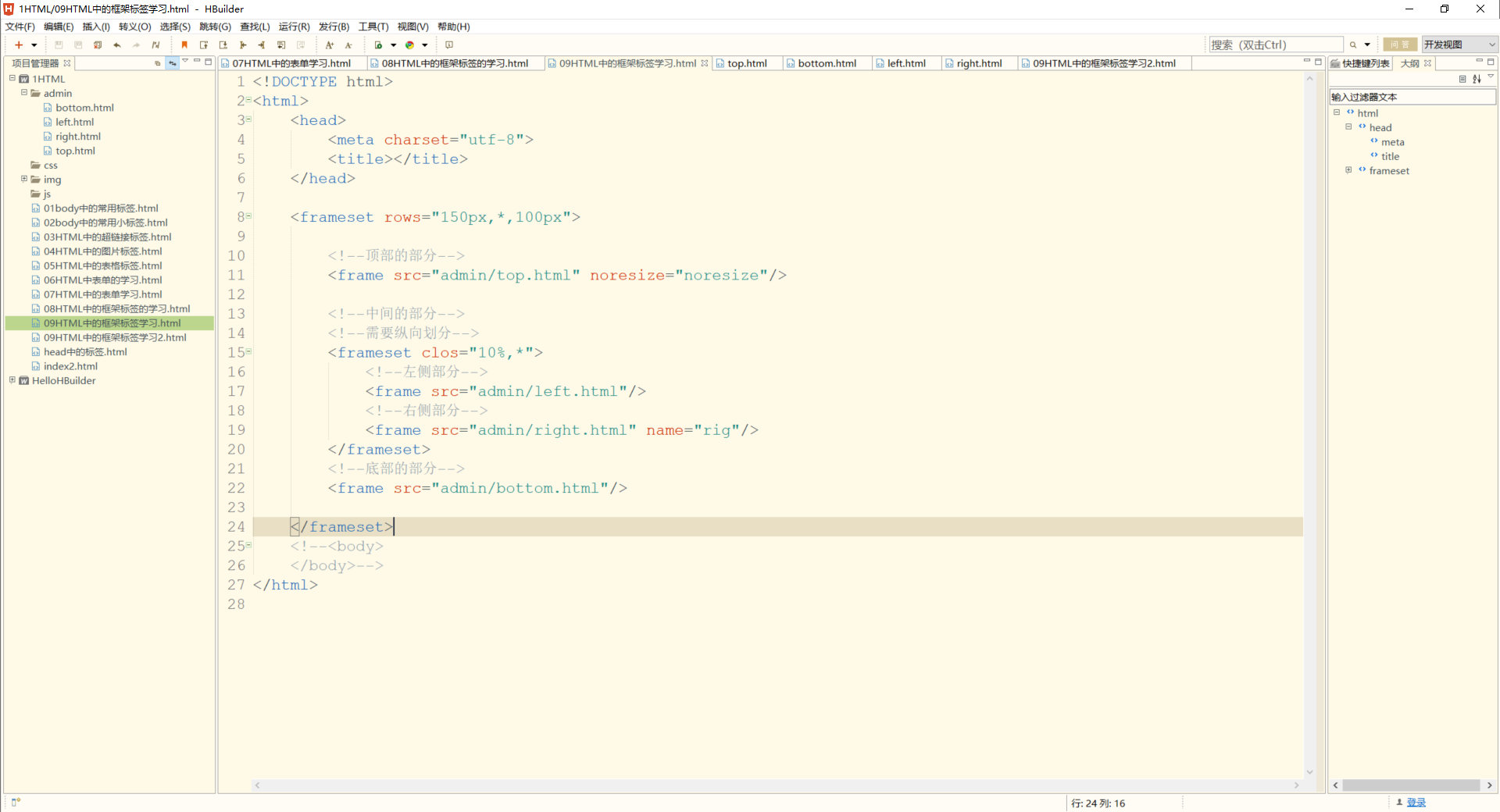This screenshot has width=1500, height=812.
Task: Collapse the admin folder
Action: click(x=24, y=92)
